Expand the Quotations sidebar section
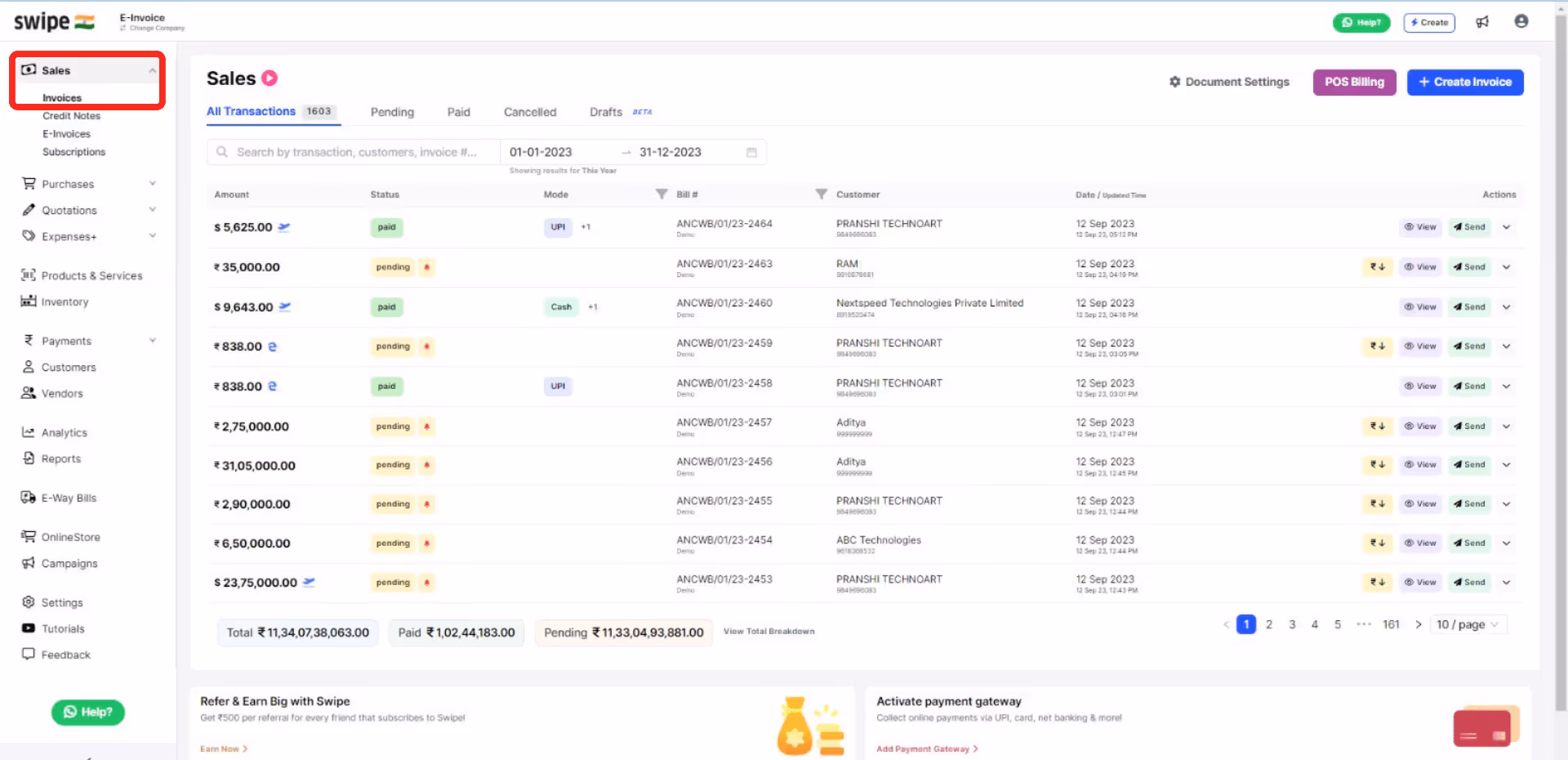The image size is (1568, 760). tap(152, 210)
